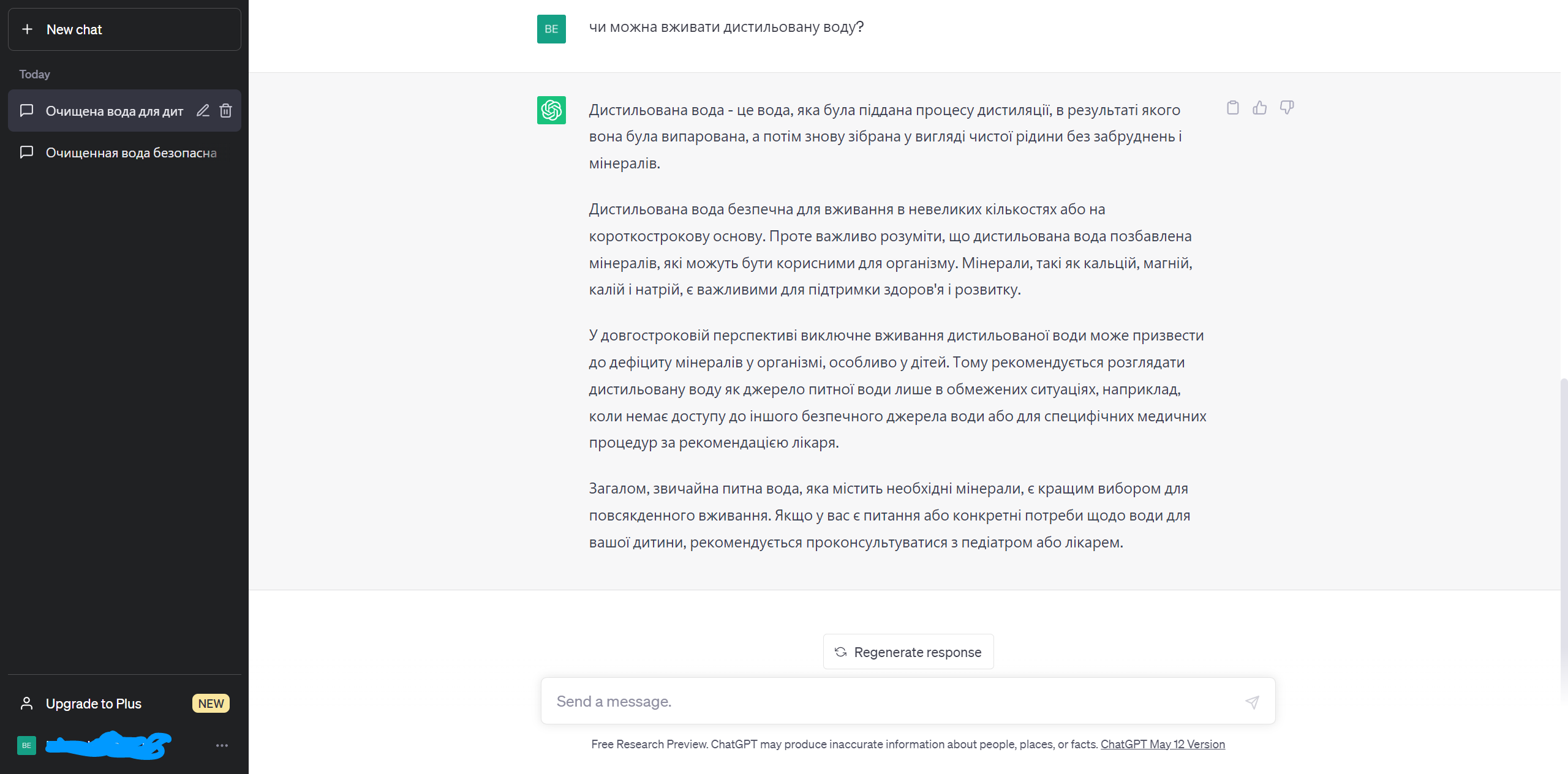Open the three-dots account menu
The width and height of the screenshot is (1568, 774).
click(x=222, y=745)
